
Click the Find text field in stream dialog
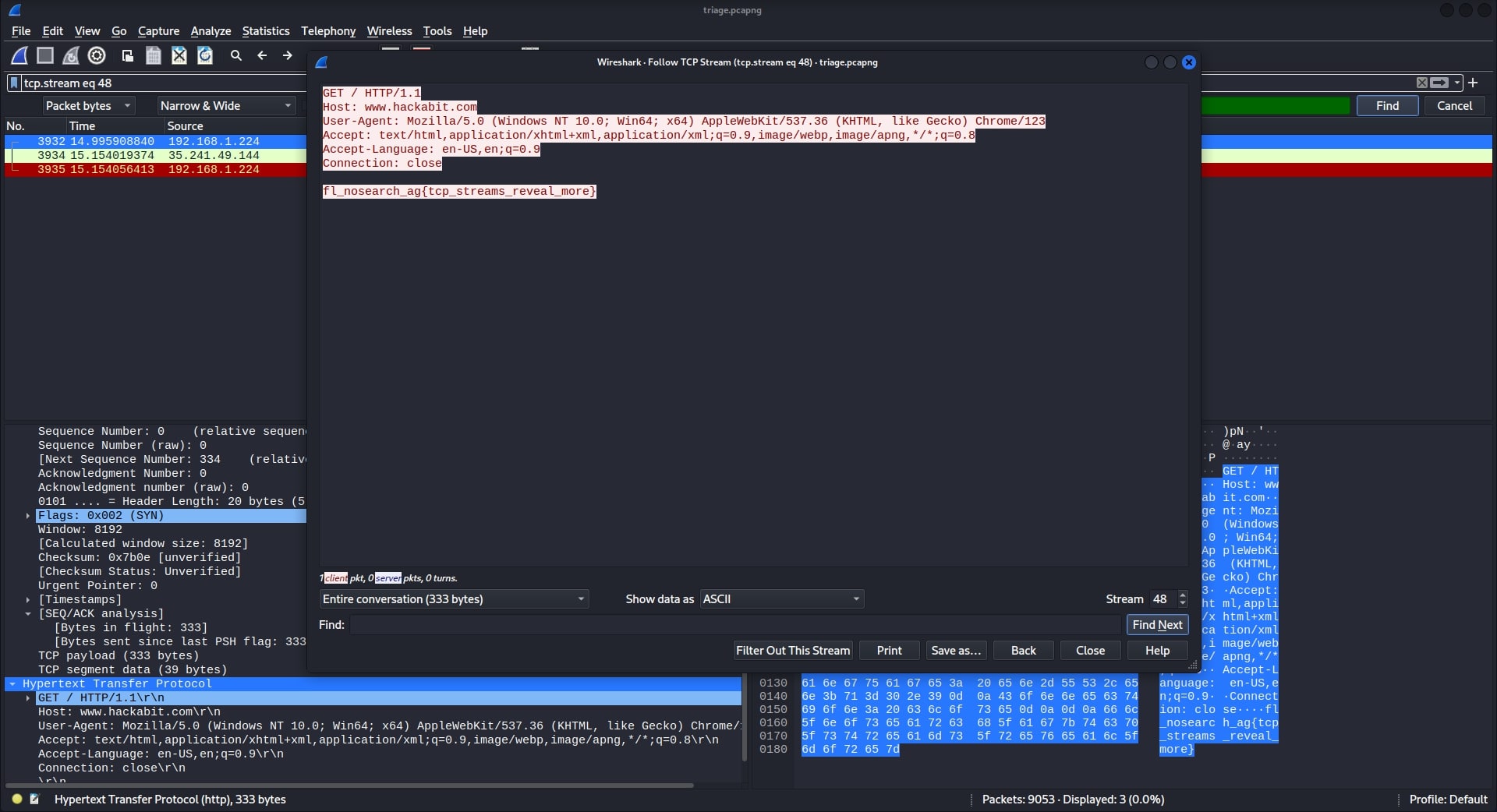tap(734, 625)
